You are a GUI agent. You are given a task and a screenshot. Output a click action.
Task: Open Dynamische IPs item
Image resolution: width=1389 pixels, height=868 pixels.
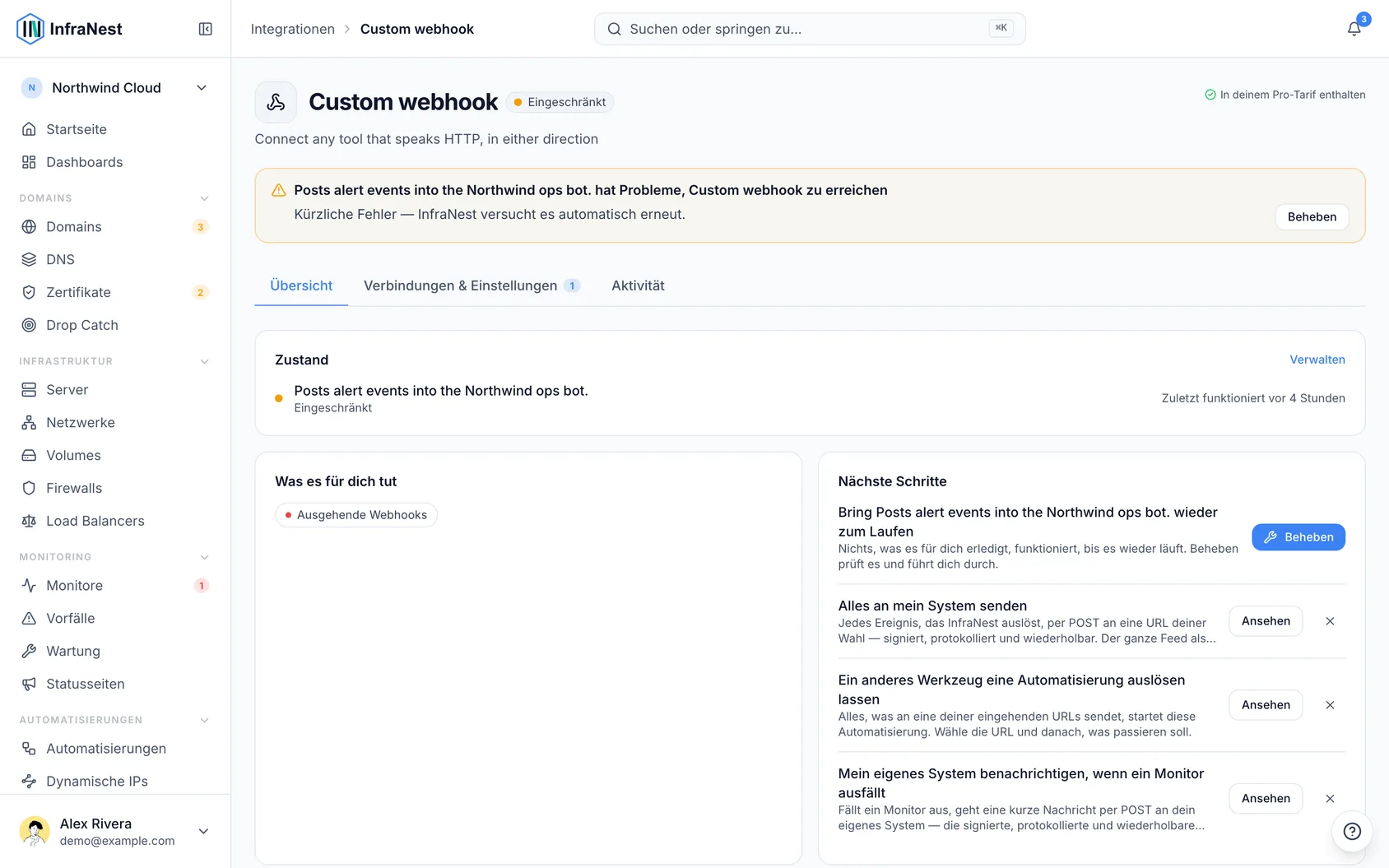[x=115, y=781]
